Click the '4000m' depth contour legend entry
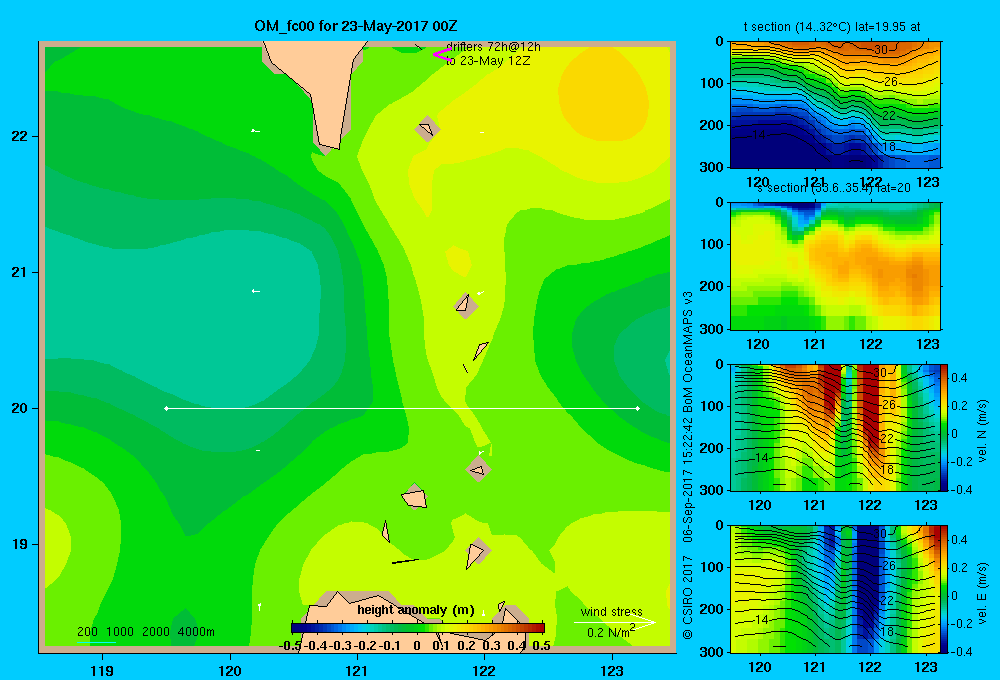 pos(196,632)
